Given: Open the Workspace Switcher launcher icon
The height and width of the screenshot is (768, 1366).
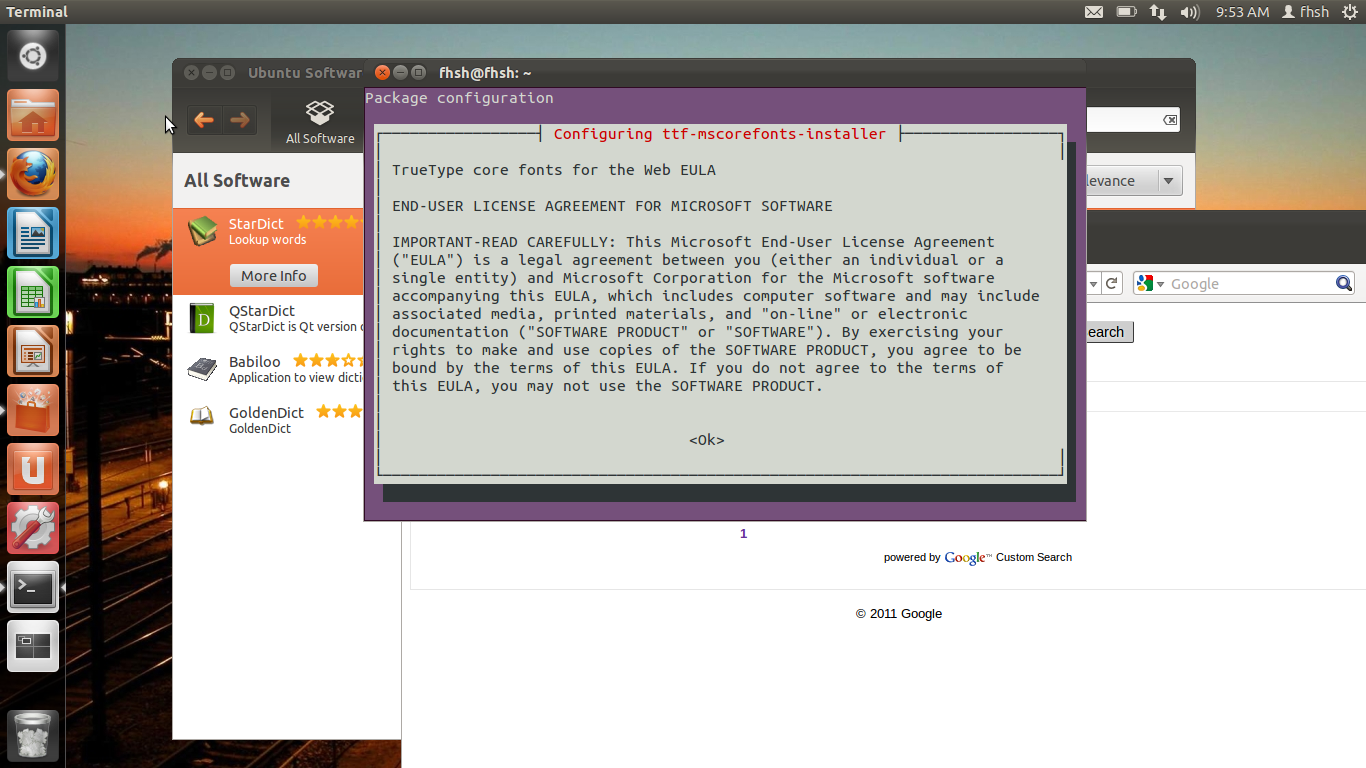Looking at the screenshot, I should click(x=33, y=646).
